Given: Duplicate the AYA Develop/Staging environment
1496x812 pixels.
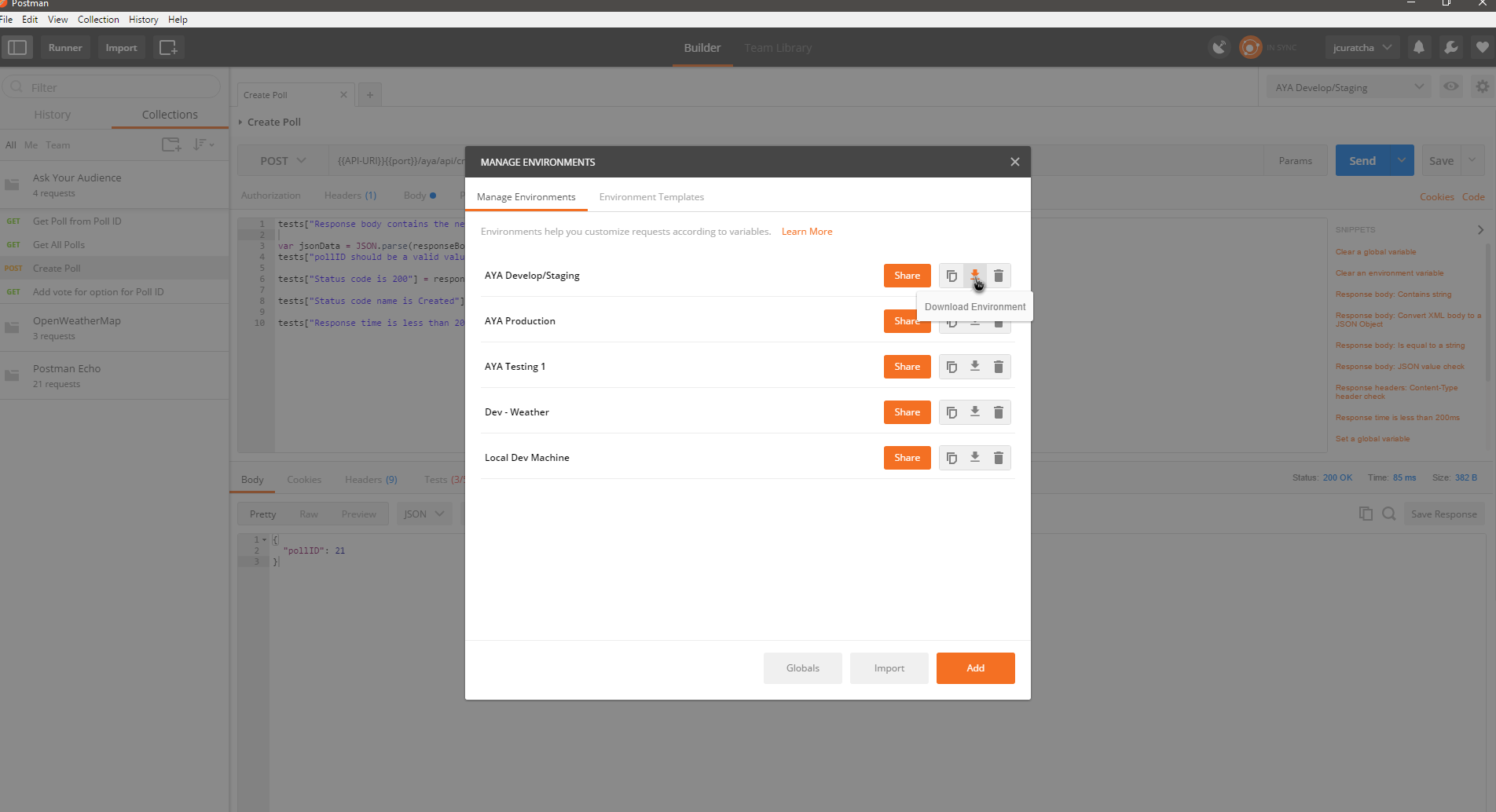Looking at the screenshot, I should click(x=951, y=276).
